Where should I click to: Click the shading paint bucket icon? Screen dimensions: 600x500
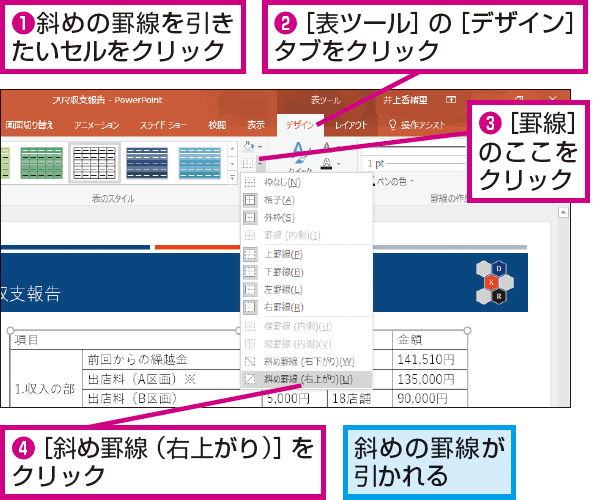pos(248,146)
